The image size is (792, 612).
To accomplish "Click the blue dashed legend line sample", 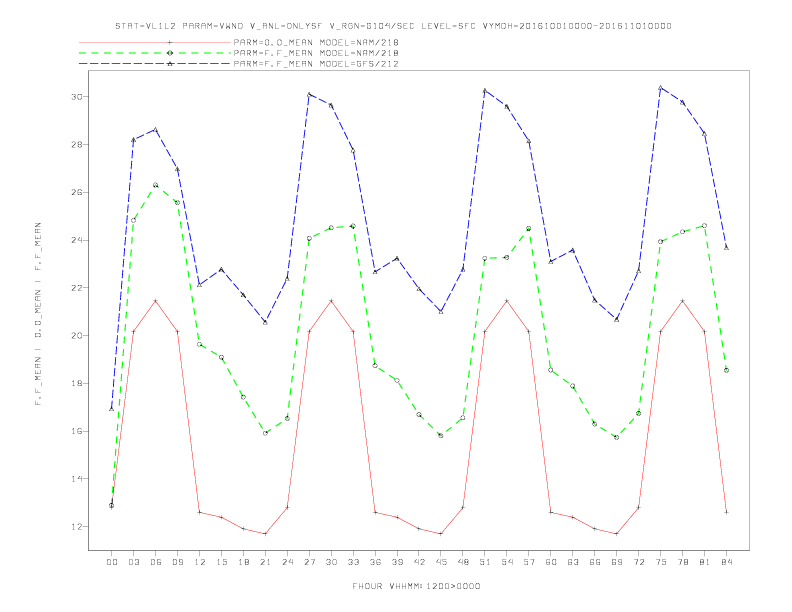I will click(x=155, y=64).
